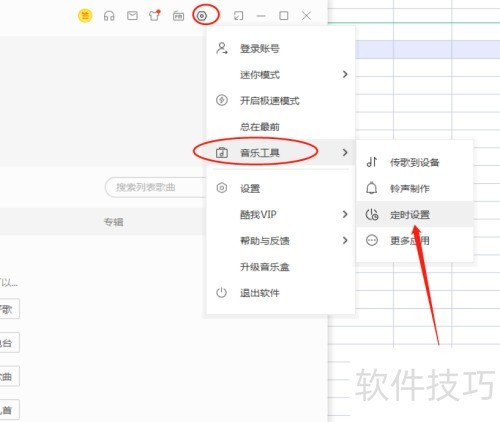Select 传歌到设备 in the submenu
Viewport: 500px width, 422px height.
tap(415, 162)
